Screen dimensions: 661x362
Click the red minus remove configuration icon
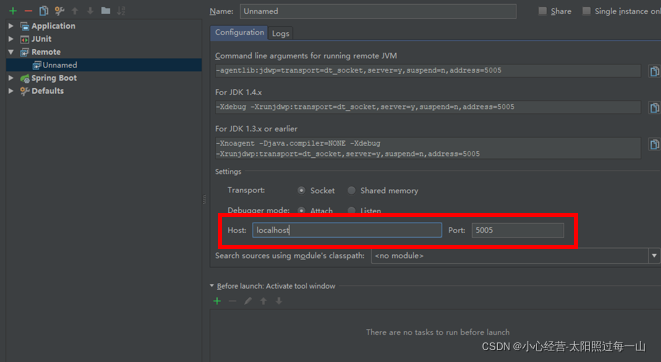point(28,11)
